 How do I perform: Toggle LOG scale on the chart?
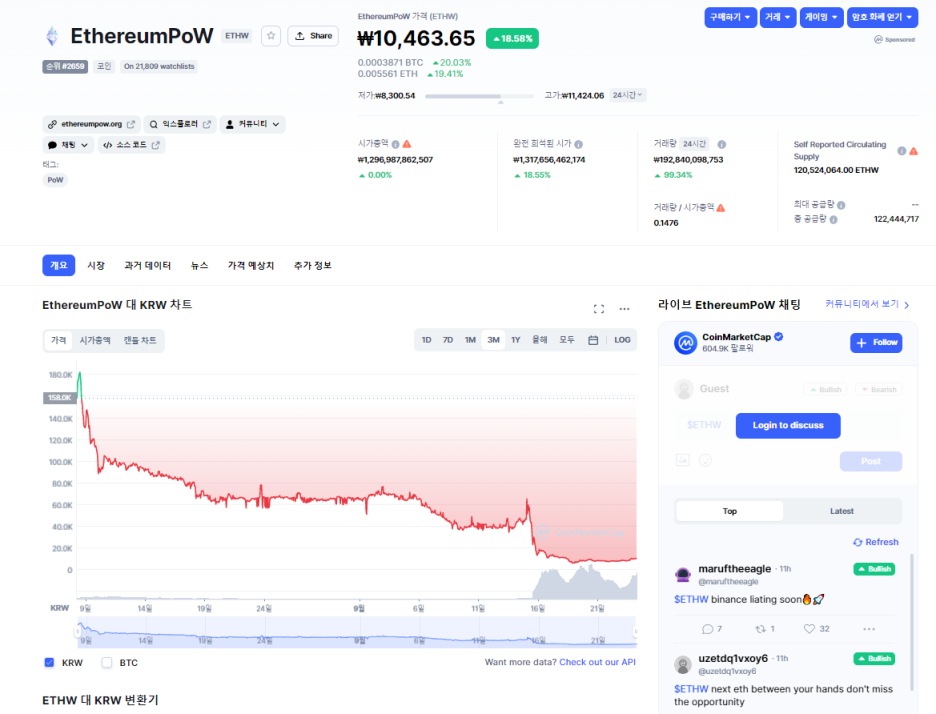(x=622, y=340)
